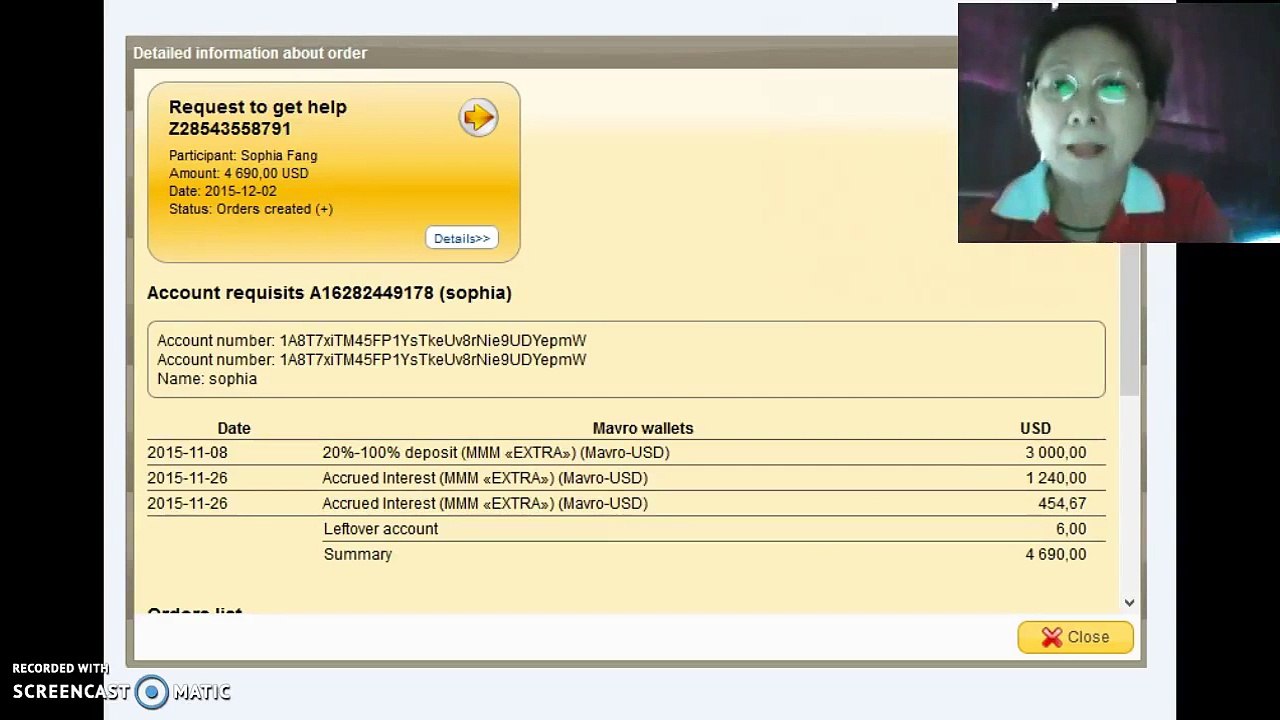1280x720 pixels.
Task: Click 'Date: 2015-12-02' line
Action: 223,191
